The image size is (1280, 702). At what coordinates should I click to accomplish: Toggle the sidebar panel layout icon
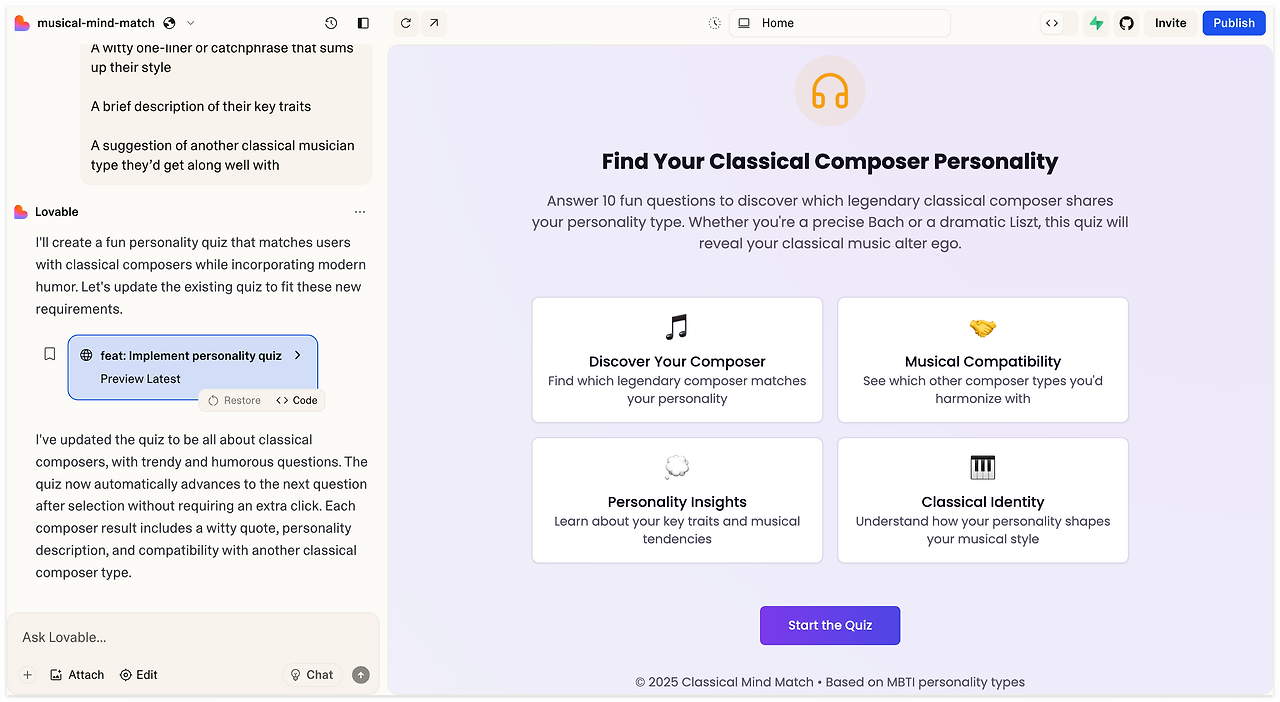(363, 23)
